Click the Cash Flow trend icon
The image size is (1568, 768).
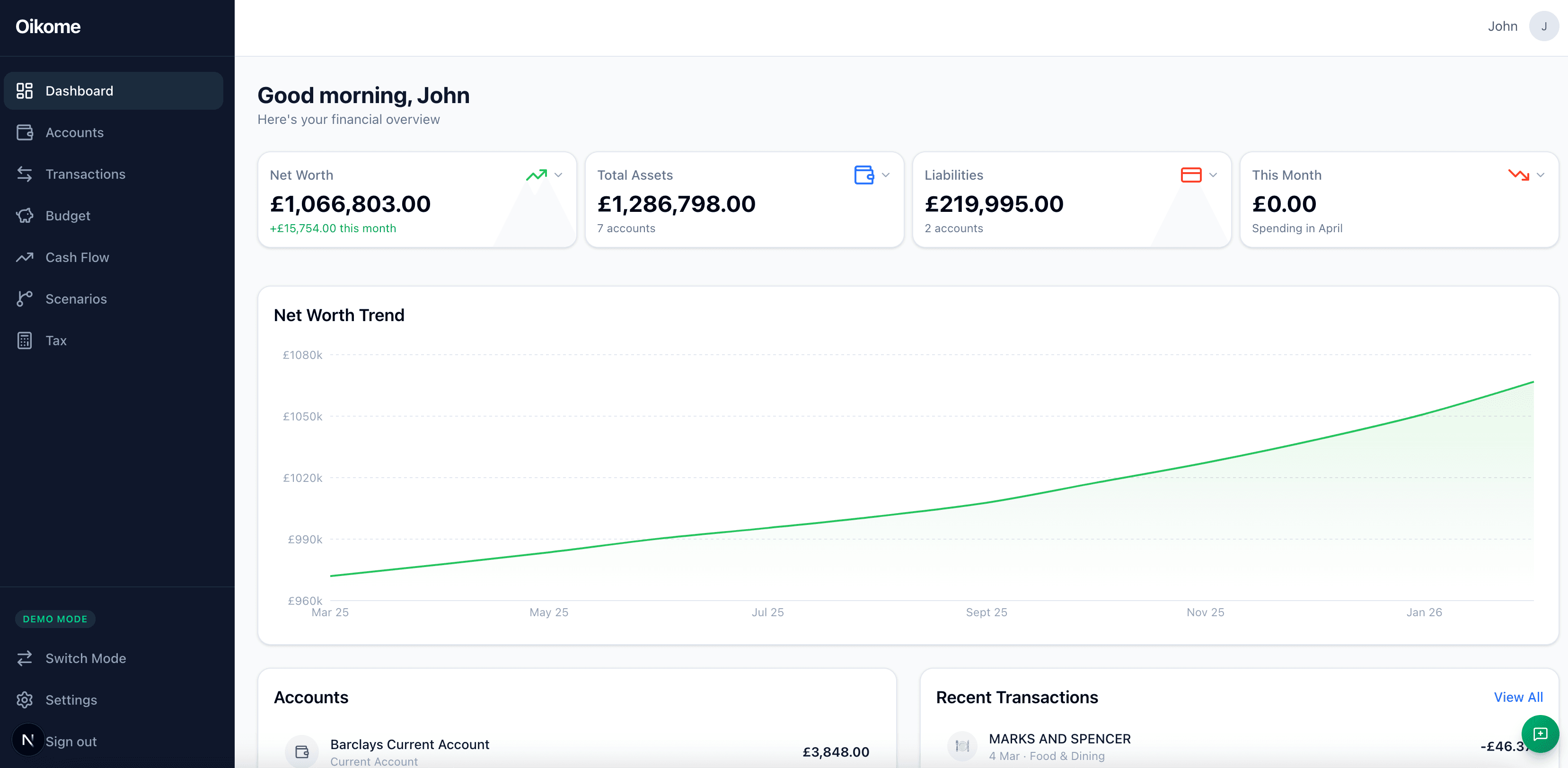tap(25, 257)
